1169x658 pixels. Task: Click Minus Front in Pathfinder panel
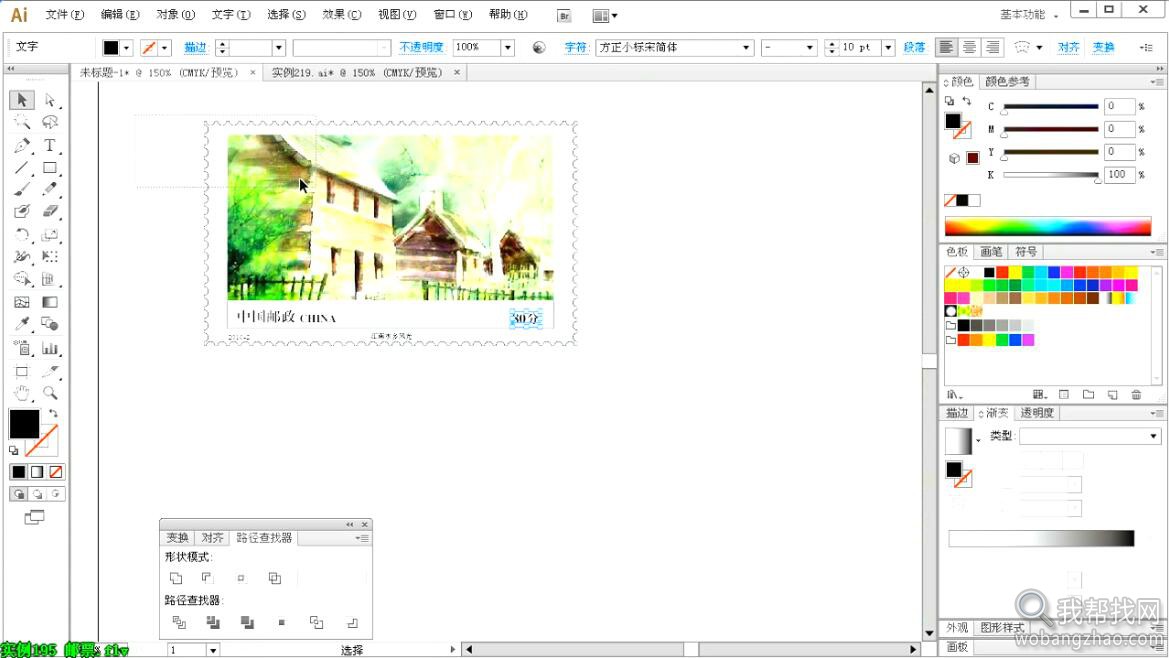[207, 578]
